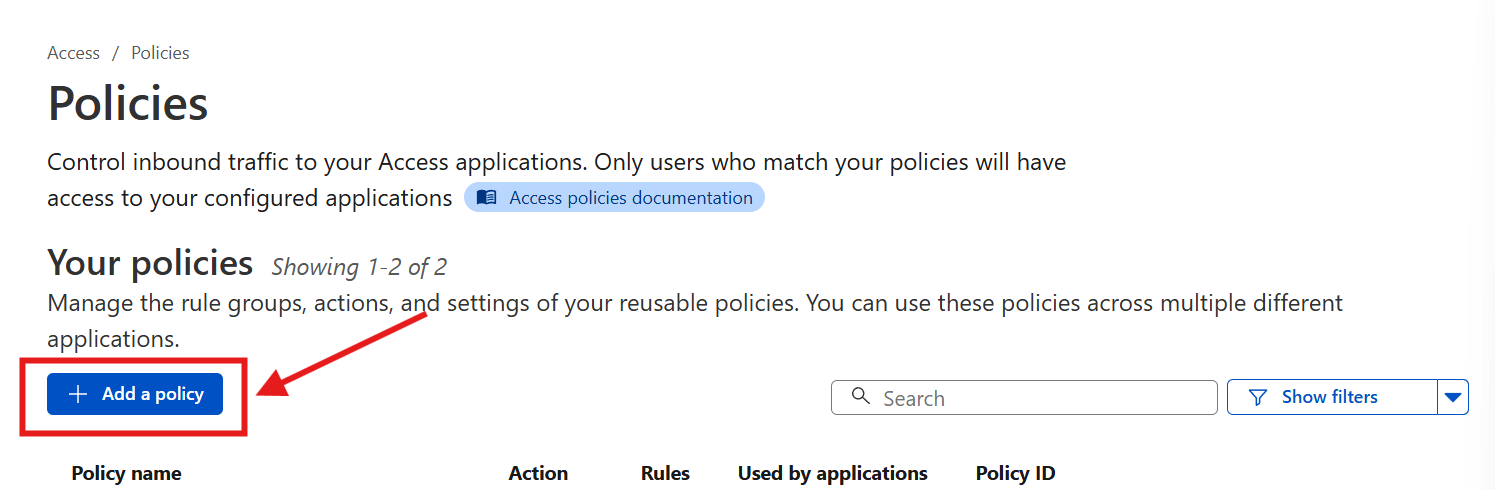Click the main Policies page heading
The height and width of the screenshot is (490, 1495).
tap(128, 103)
